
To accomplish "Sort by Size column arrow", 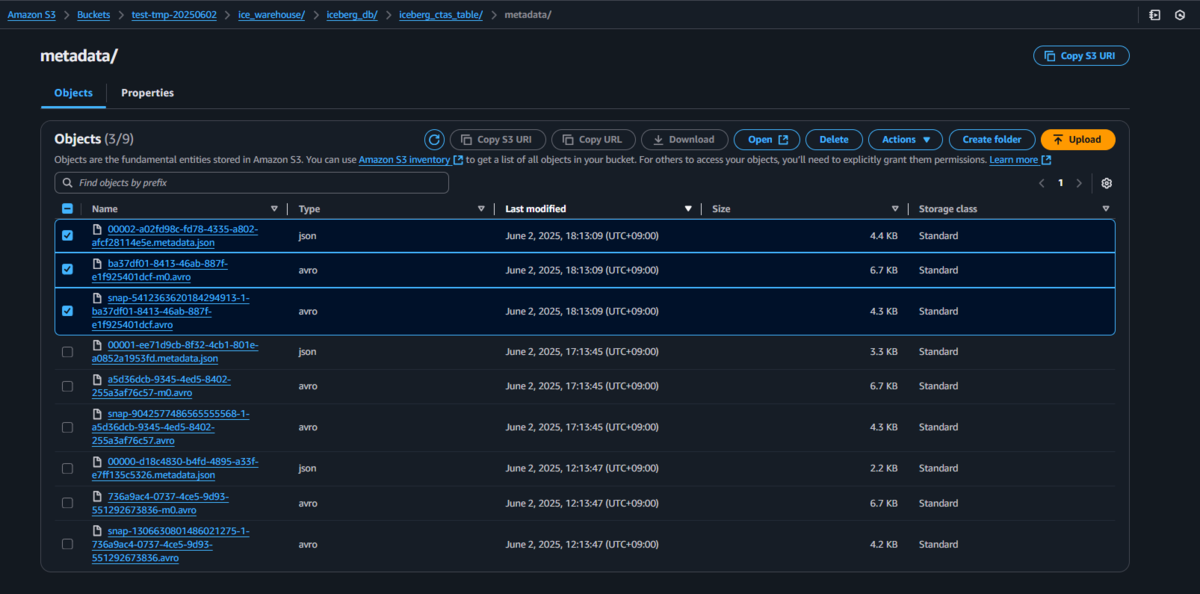I will tap(895, 209).
